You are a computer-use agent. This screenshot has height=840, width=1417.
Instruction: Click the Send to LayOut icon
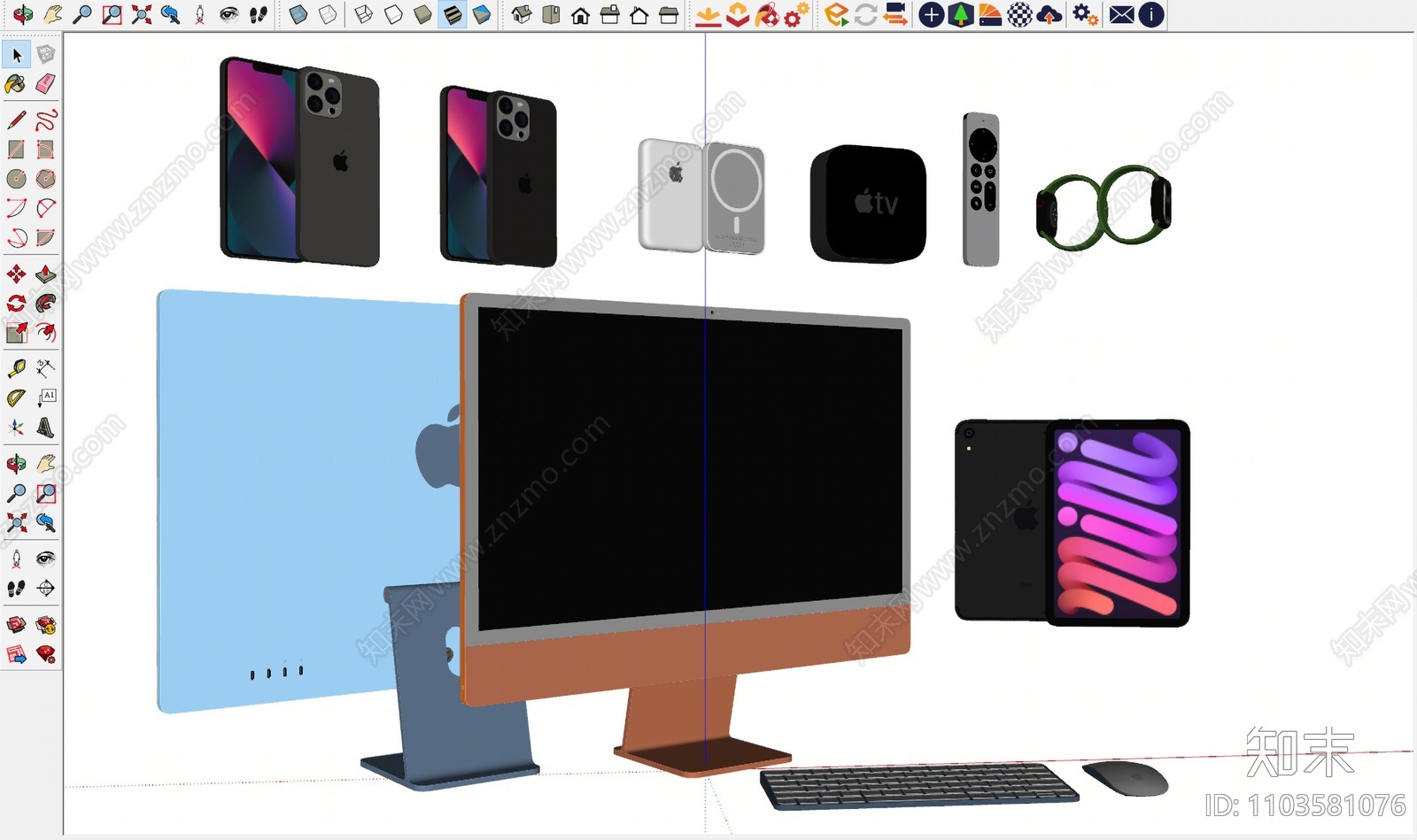pyautogui.click(x=16, y=655)
